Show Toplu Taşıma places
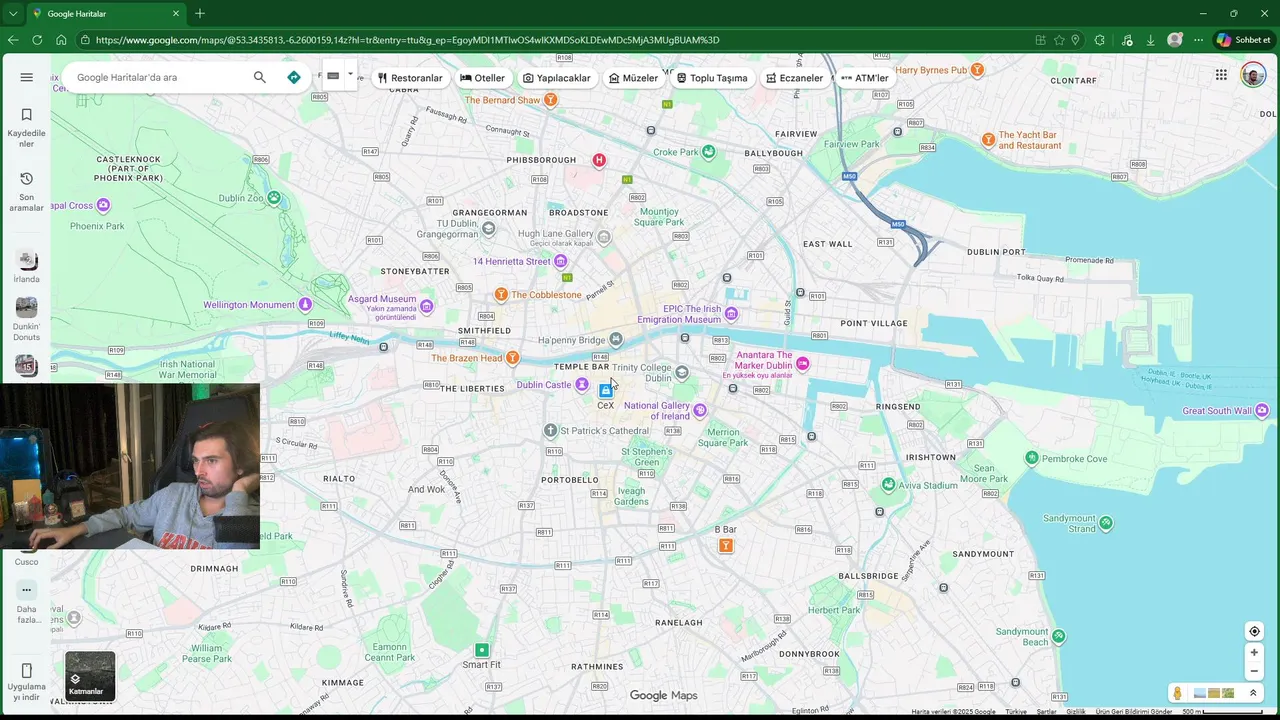This screenshot has height=720, width=1280. (712, 78)
